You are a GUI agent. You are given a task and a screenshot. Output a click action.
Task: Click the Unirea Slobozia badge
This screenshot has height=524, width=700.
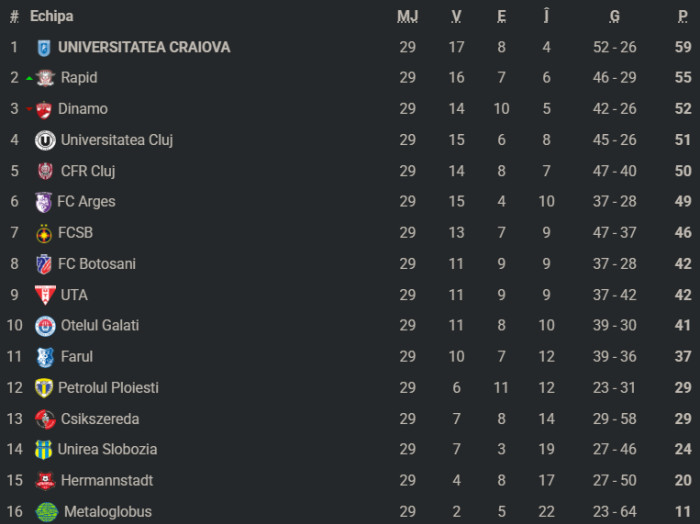tap(43, 449)
